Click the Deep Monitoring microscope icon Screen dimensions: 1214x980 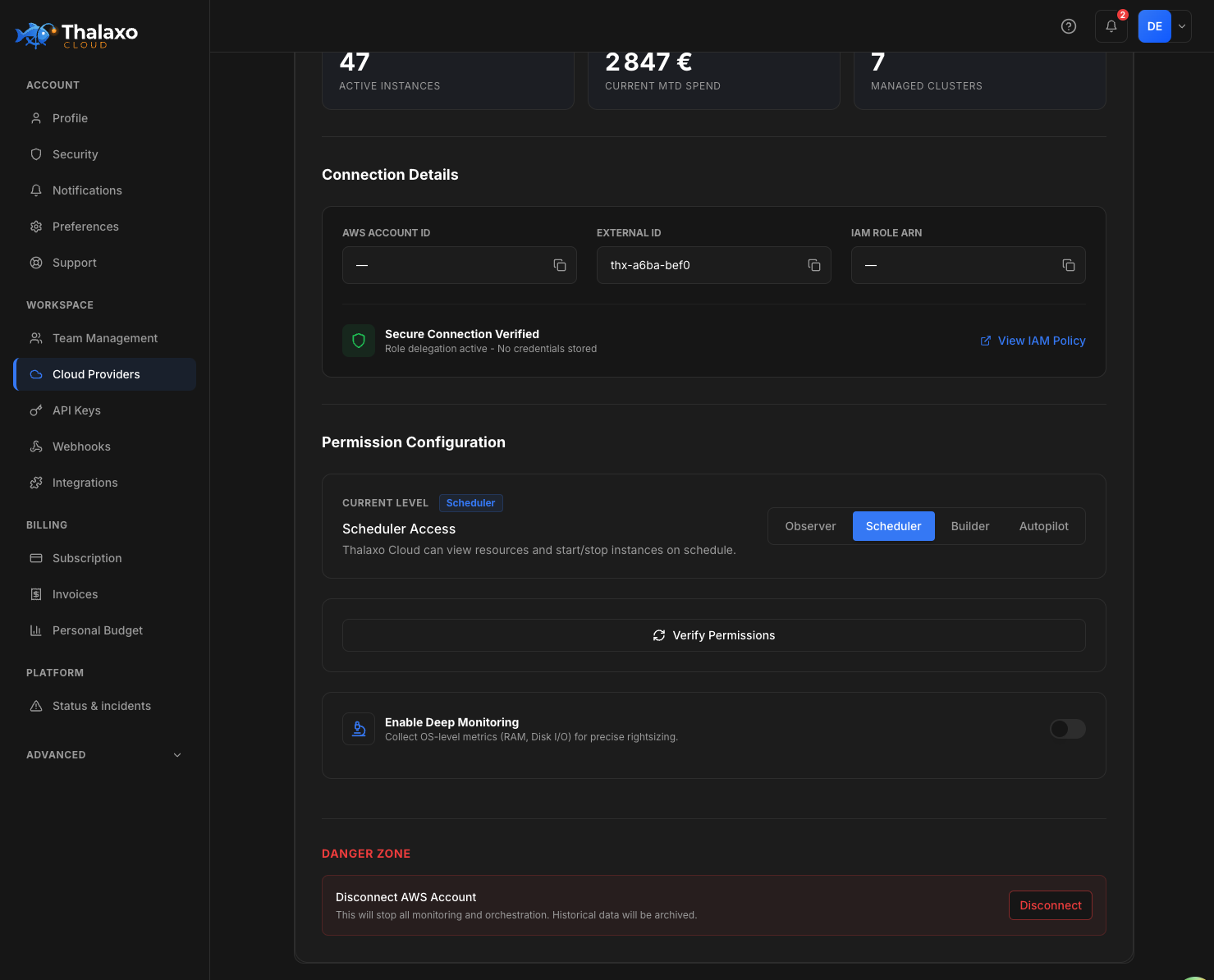tap(359, 729)
